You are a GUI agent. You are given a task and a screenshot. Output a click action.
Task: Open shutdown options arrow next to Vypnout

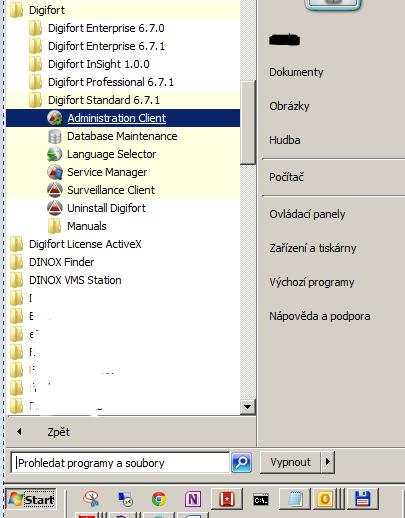pyautogui.click(x=328, y=462)
